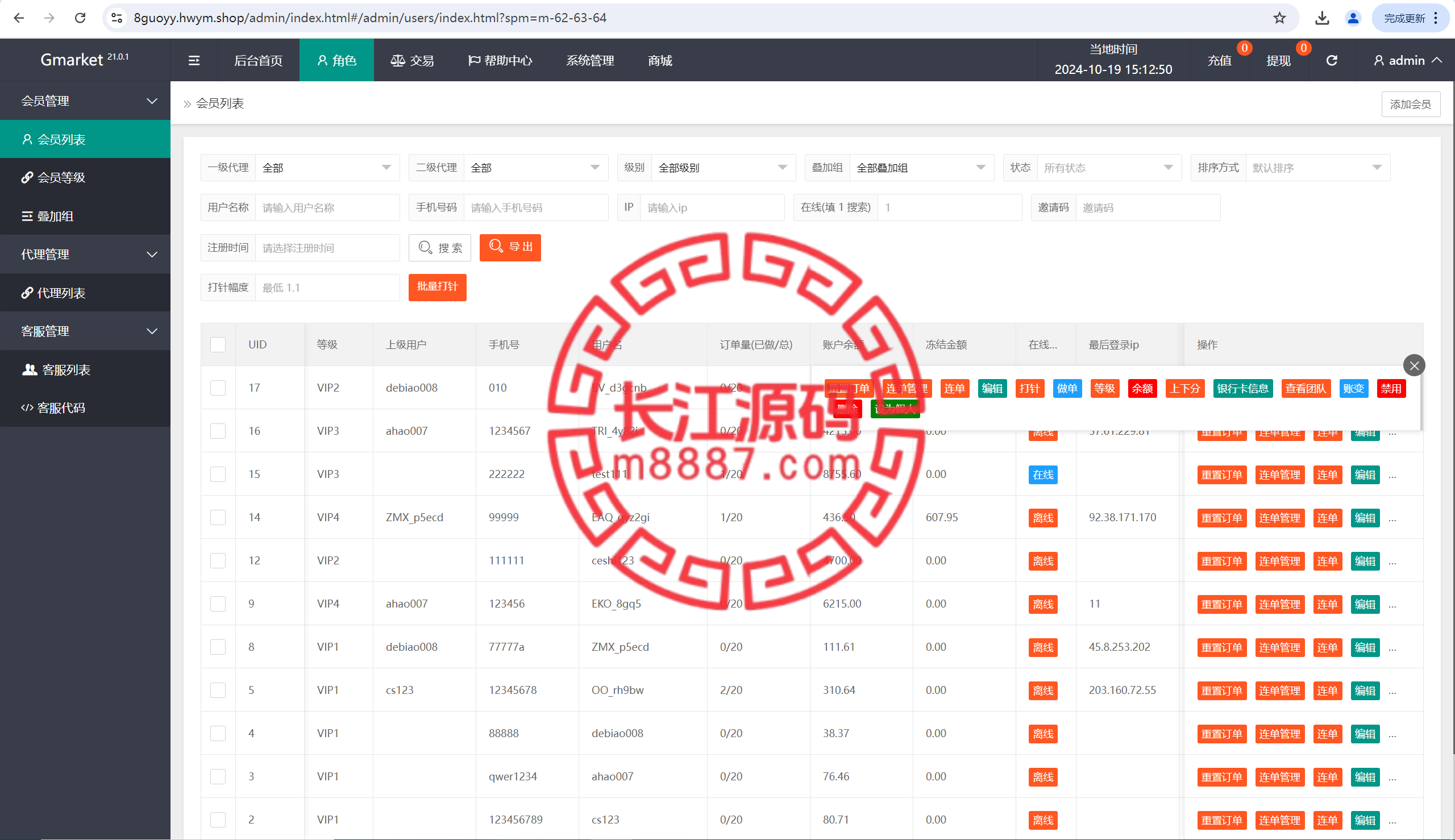Open 叠加组 in the sidebar
1455x840 pixels.
85,216
